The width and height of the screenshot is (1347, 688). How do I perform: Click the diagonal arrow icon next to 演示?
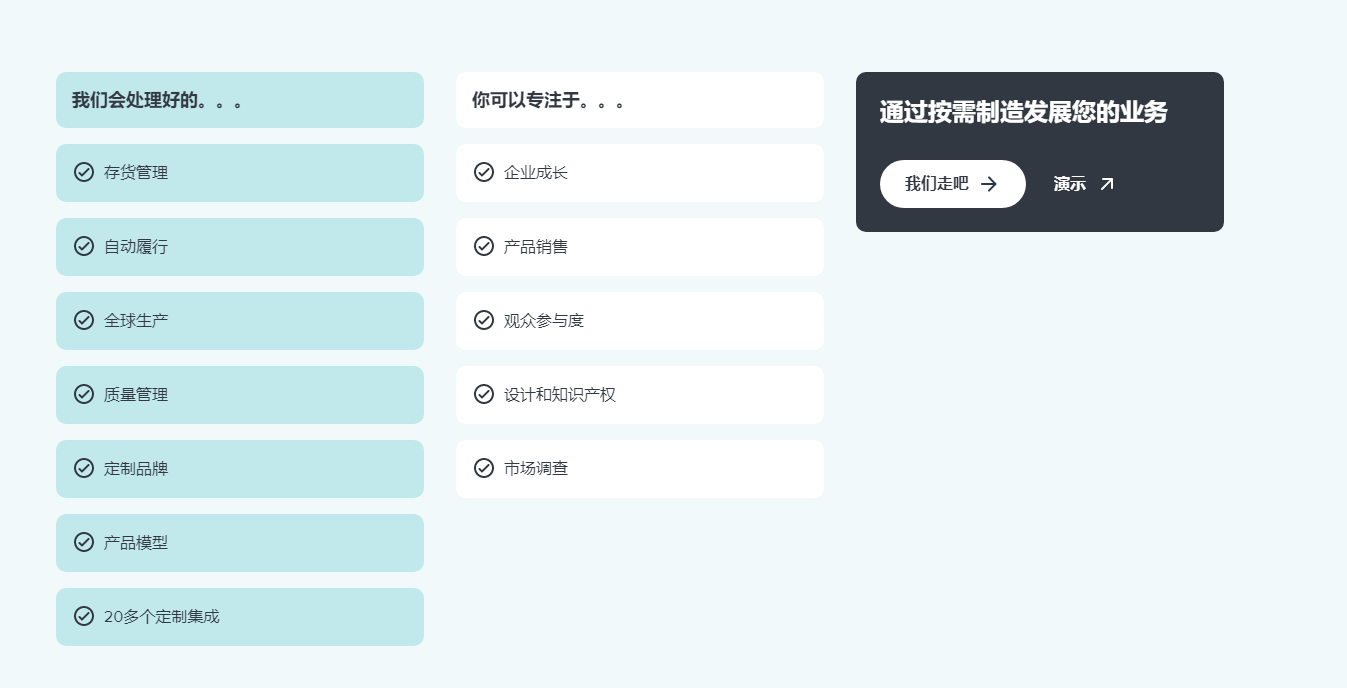[1107, 184]
